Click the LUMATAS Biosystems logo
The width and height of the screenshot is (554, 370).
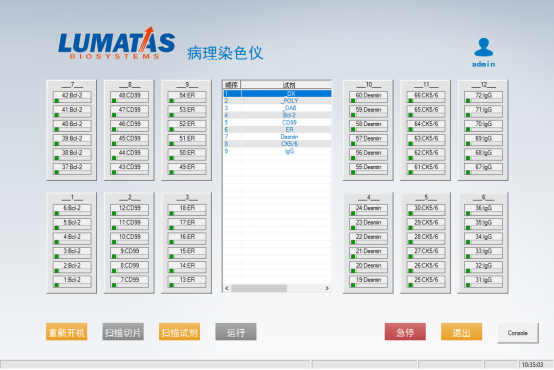(x=117, y=44)
